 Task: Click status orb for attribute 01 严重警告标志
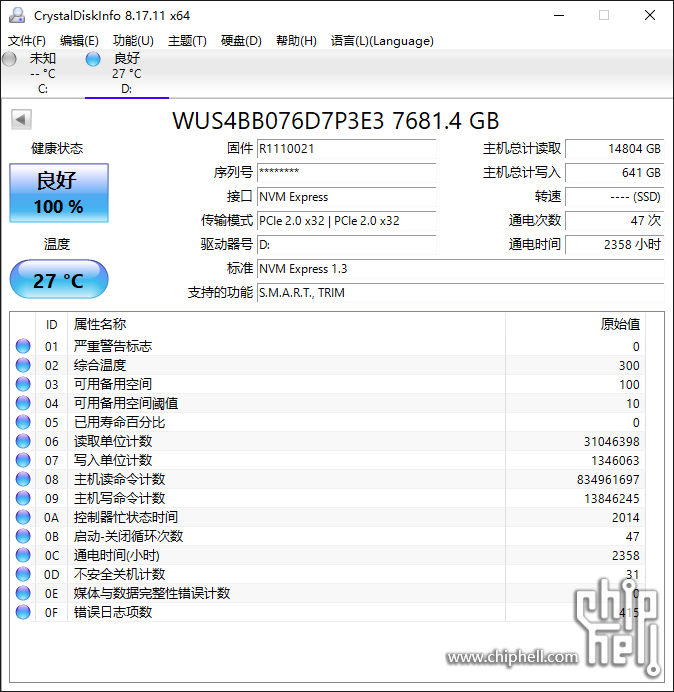coord(23,346)
